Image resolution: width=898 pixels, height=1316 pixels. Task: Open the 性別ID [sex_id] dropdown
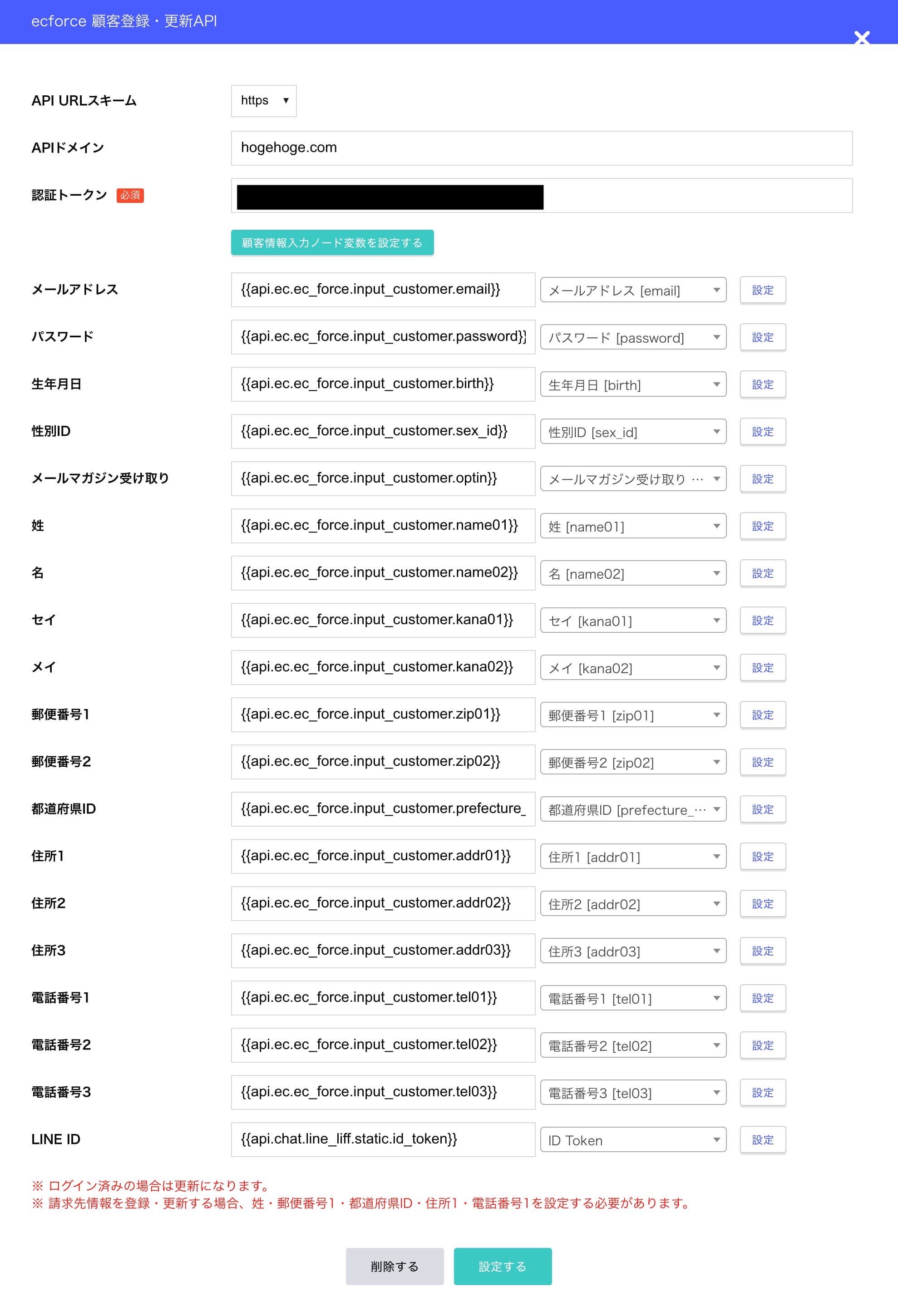633,432
